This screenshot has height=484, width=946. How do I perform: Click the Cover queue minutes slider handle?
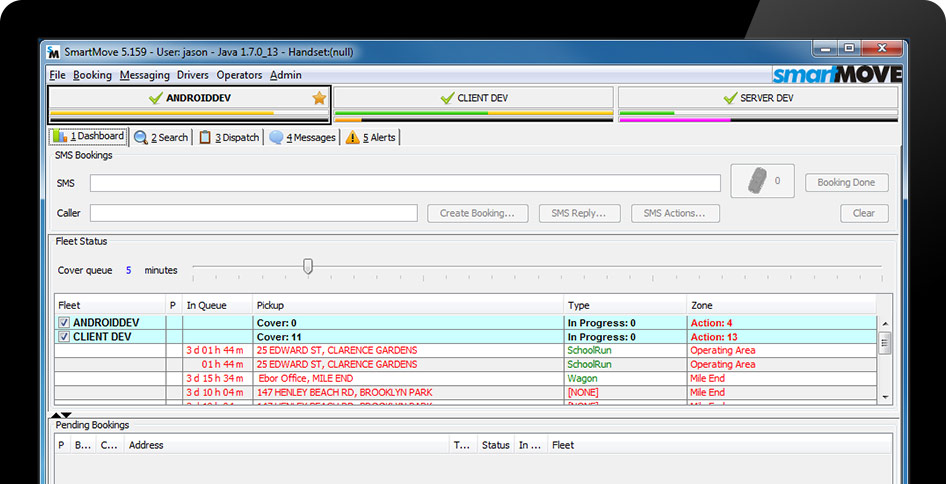pyautogui.click(x=308, y=266)
